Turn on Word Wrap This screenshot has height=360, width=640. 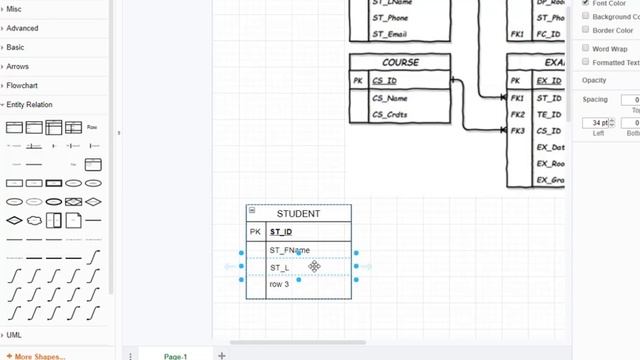pos(586,48)
